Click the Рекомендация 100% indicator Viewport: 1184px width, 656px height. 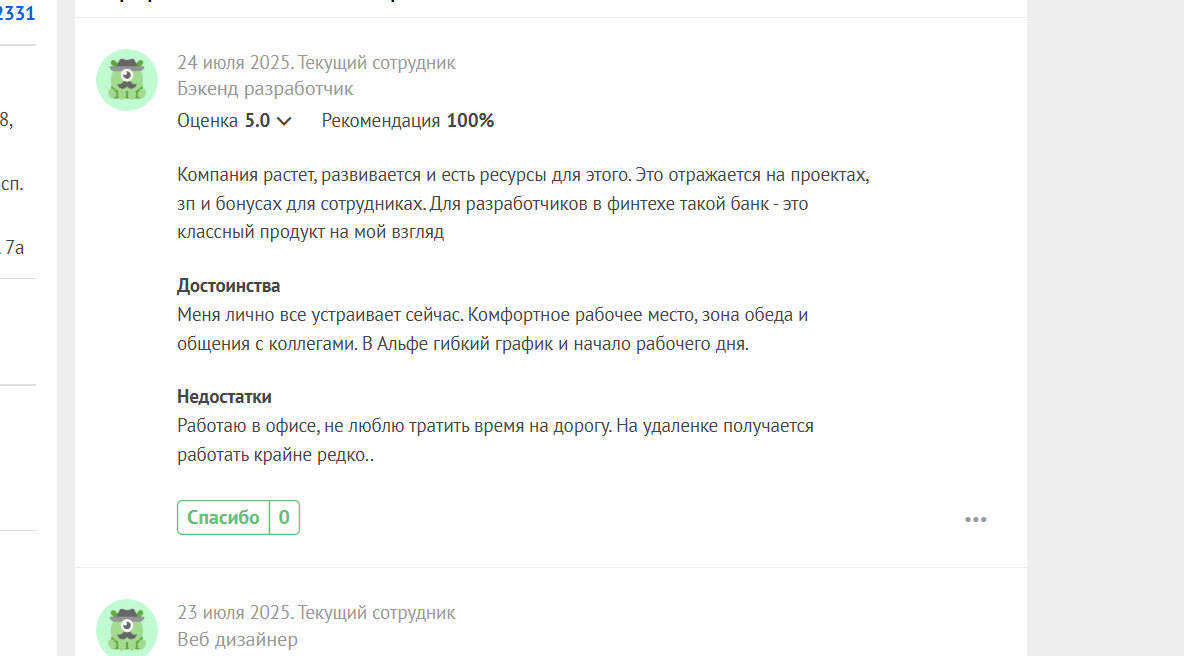pyautogui.click(x=408, y=121)
